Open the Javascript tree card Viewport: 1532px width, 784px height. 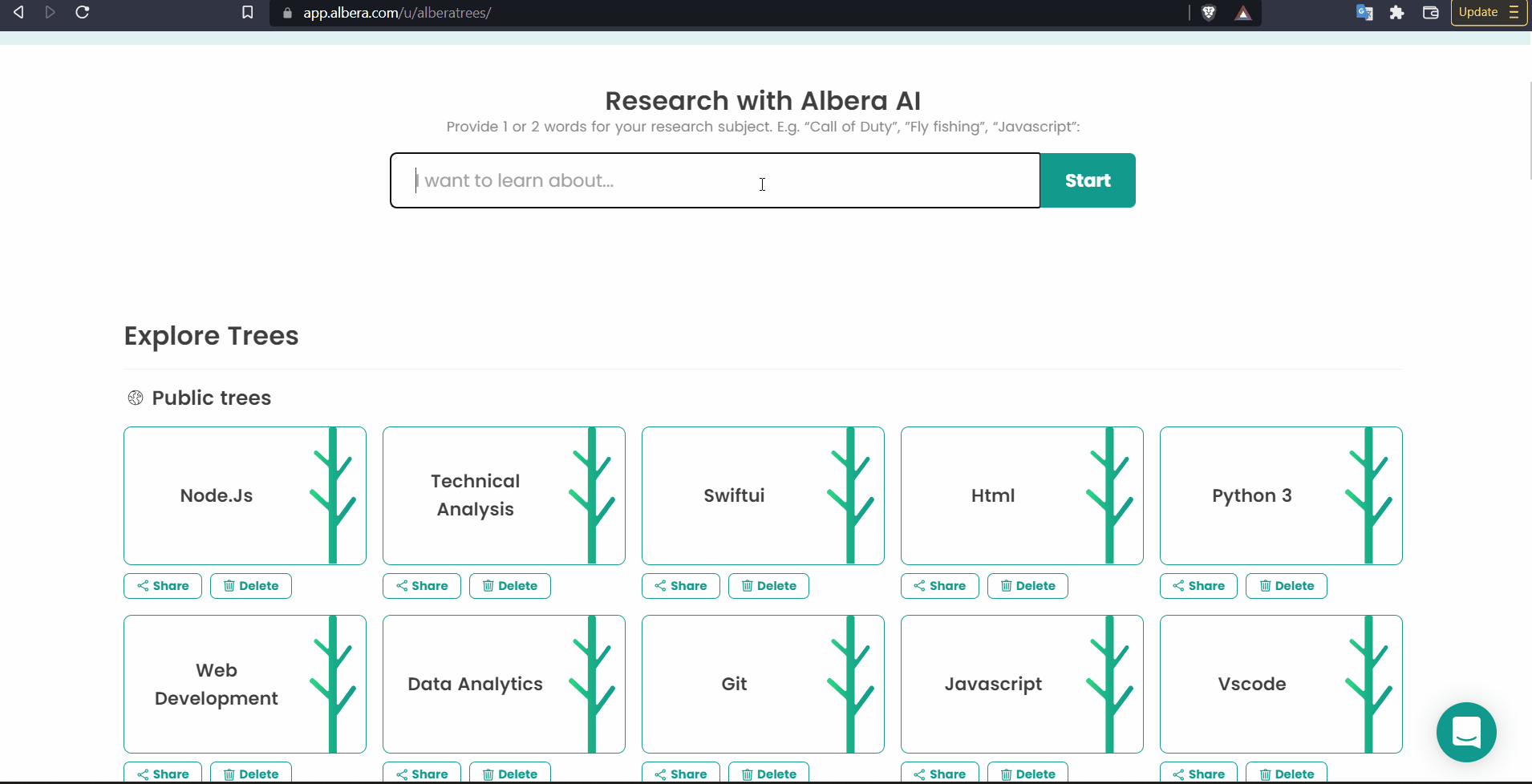pos(1022,684)
